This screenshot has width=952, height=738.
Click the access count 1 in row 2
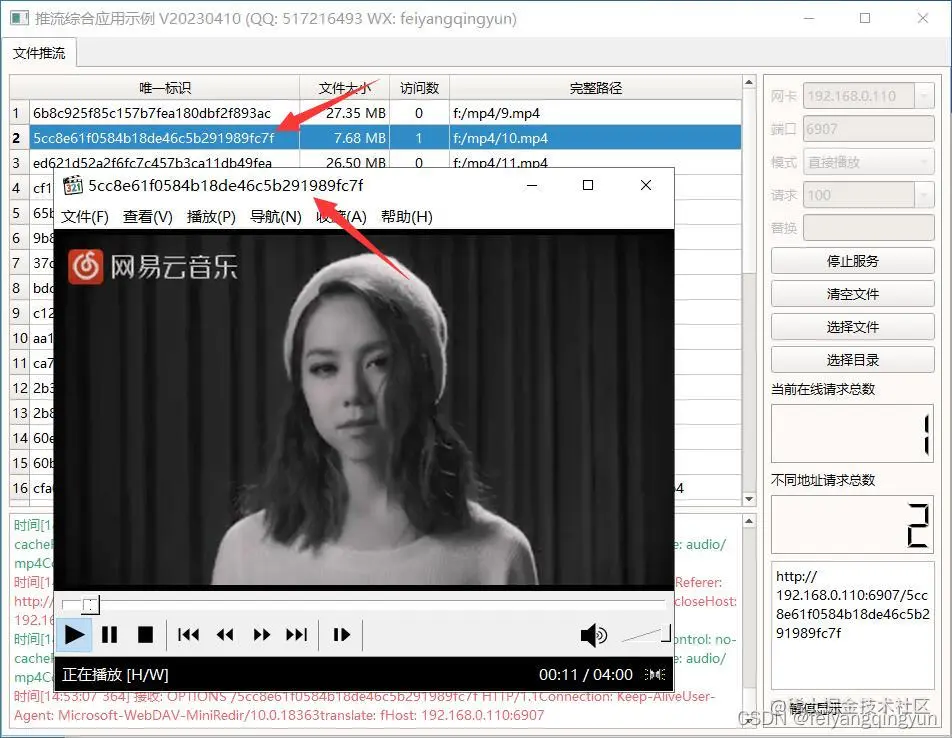[x=419, y=138]
